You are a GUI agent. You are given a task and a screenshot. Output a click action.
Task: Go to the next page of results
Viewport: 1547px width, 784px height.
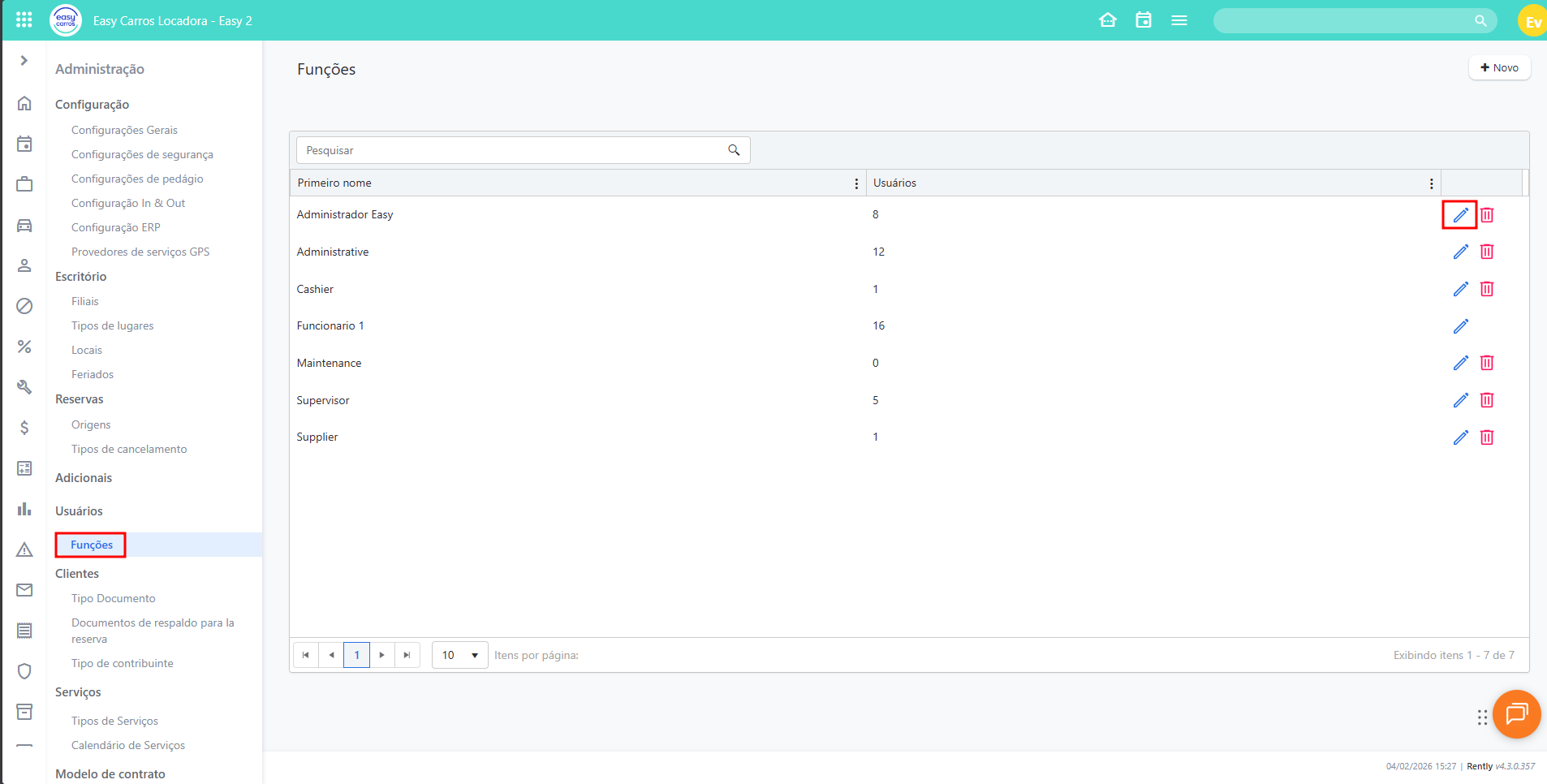tap(381, 655)
